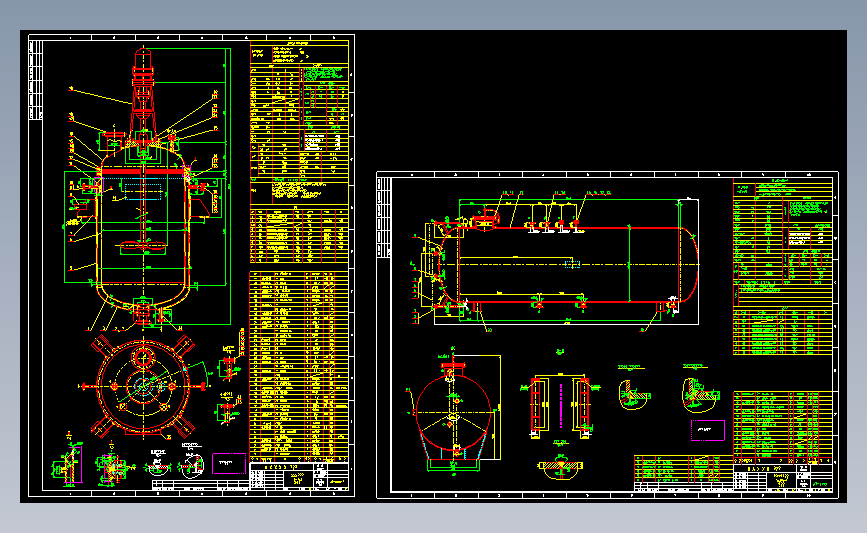Viewport: 867px width, 533px height.
Task: Click the agitator motor atop the reactor
Action: tap(143, 59)
